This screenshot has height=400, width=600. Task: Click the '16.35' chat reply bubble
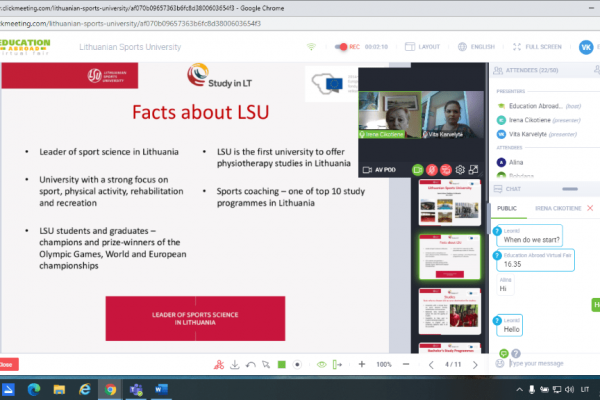pos(535,260)
